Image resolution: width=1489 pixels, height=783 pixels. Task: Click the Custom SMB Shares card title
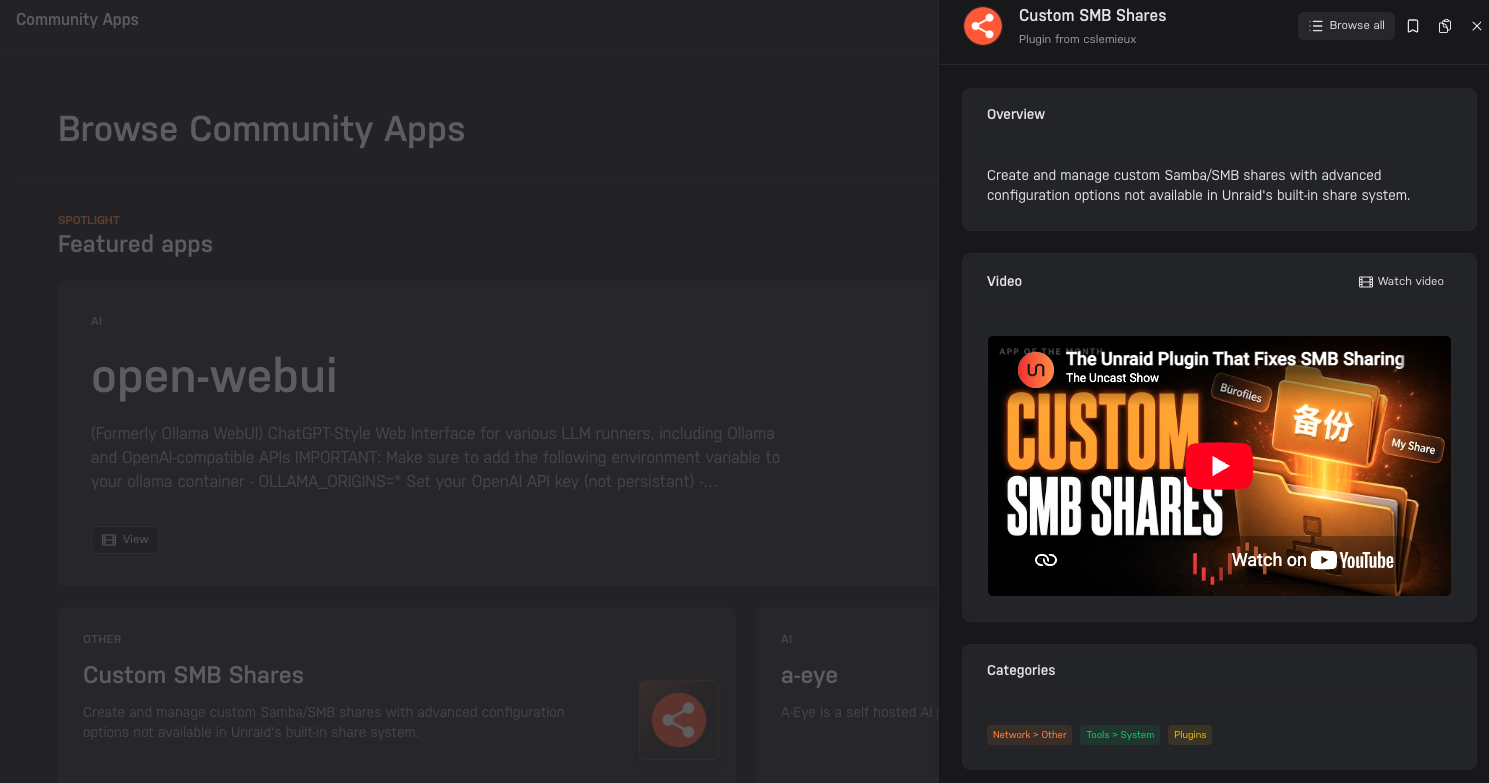tap(193, 675)
